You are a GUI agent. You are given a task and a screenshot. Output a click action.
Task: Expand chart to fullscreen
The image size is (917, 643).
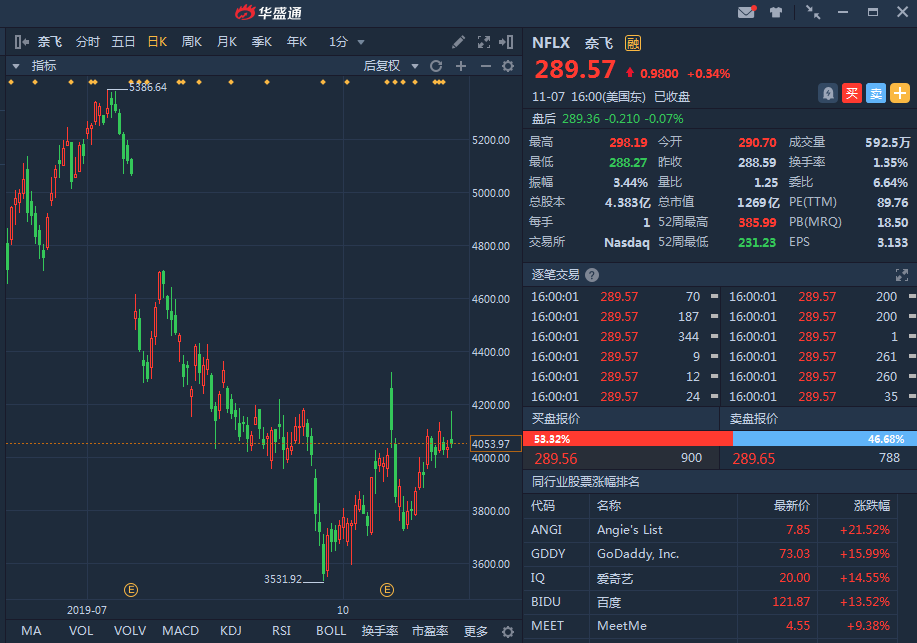click(484, 42)
